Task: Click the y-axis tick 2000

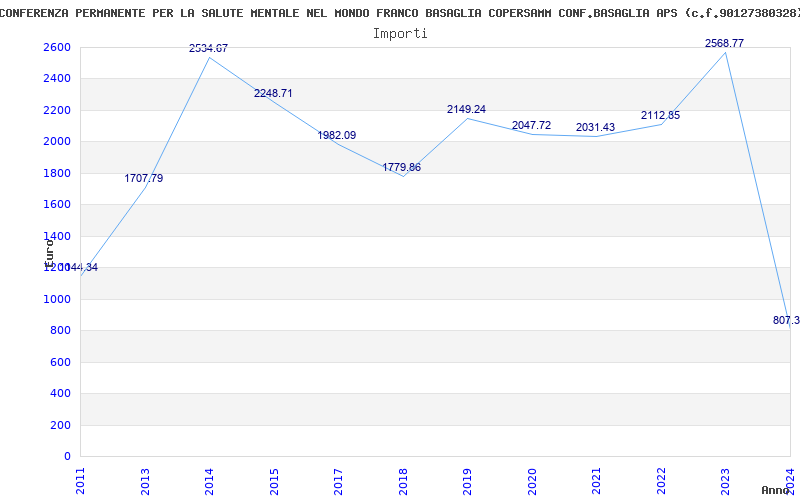Action: (57, 141)
